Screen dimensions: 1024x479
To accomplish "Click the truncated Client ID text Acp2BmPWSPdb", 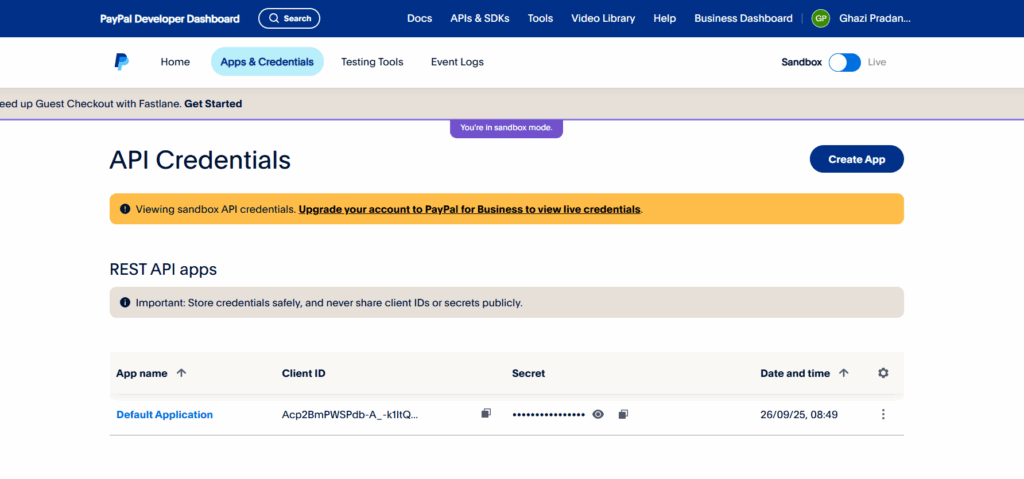I will click(x=350, y=414).
